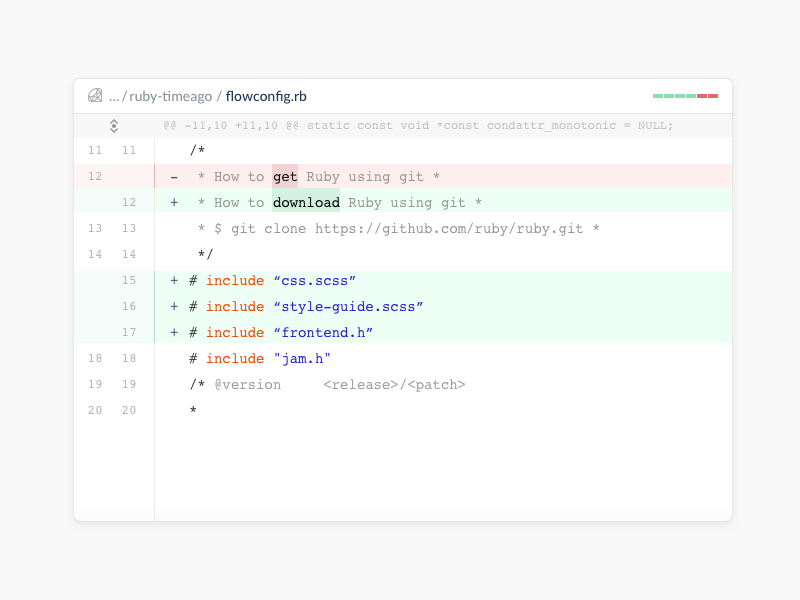The image size is (800, 600).
Task: Toggle the highlighted word 'download' on the added line
Action: click(305, 202)
